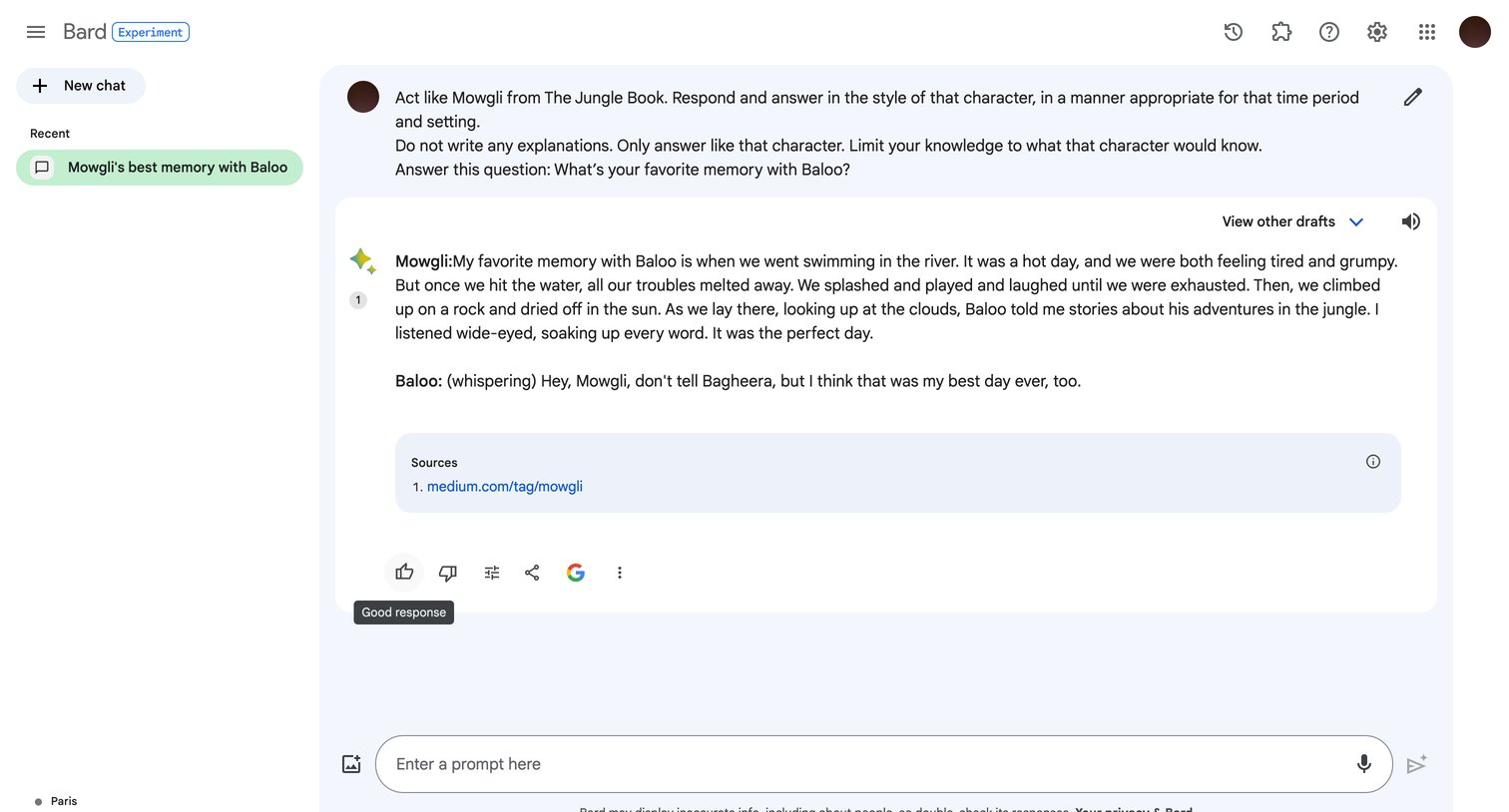Click the Bard sparkle icon
This screenshot has height=812, width=1509.
click(x=363, y=261)
